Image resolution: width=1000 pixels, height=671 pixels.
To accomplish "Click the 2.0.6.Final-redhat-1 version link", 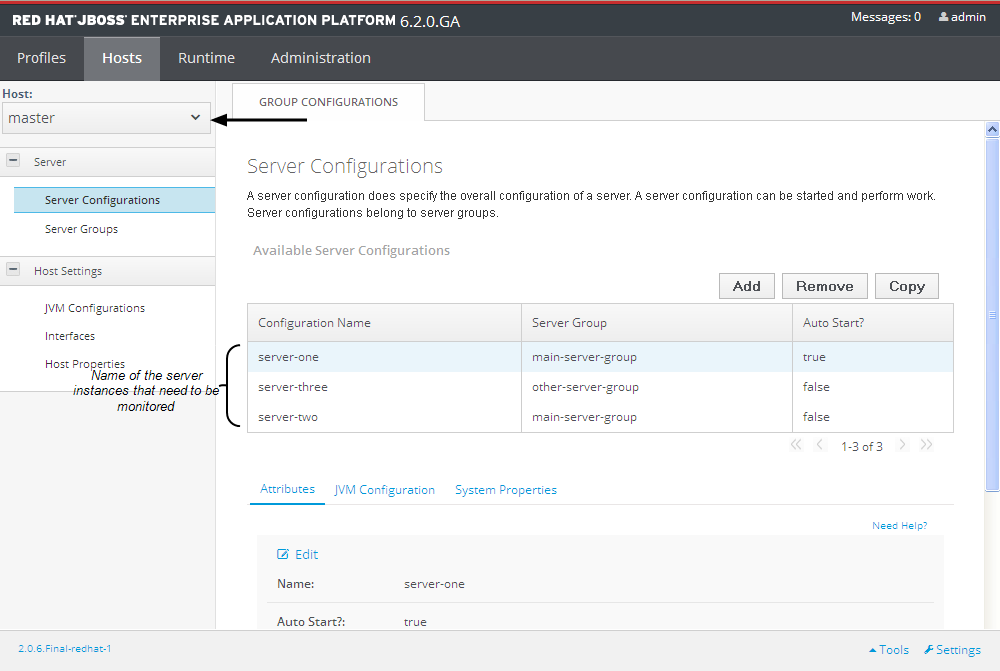I will pyautogui.click(x=64, y=649).
